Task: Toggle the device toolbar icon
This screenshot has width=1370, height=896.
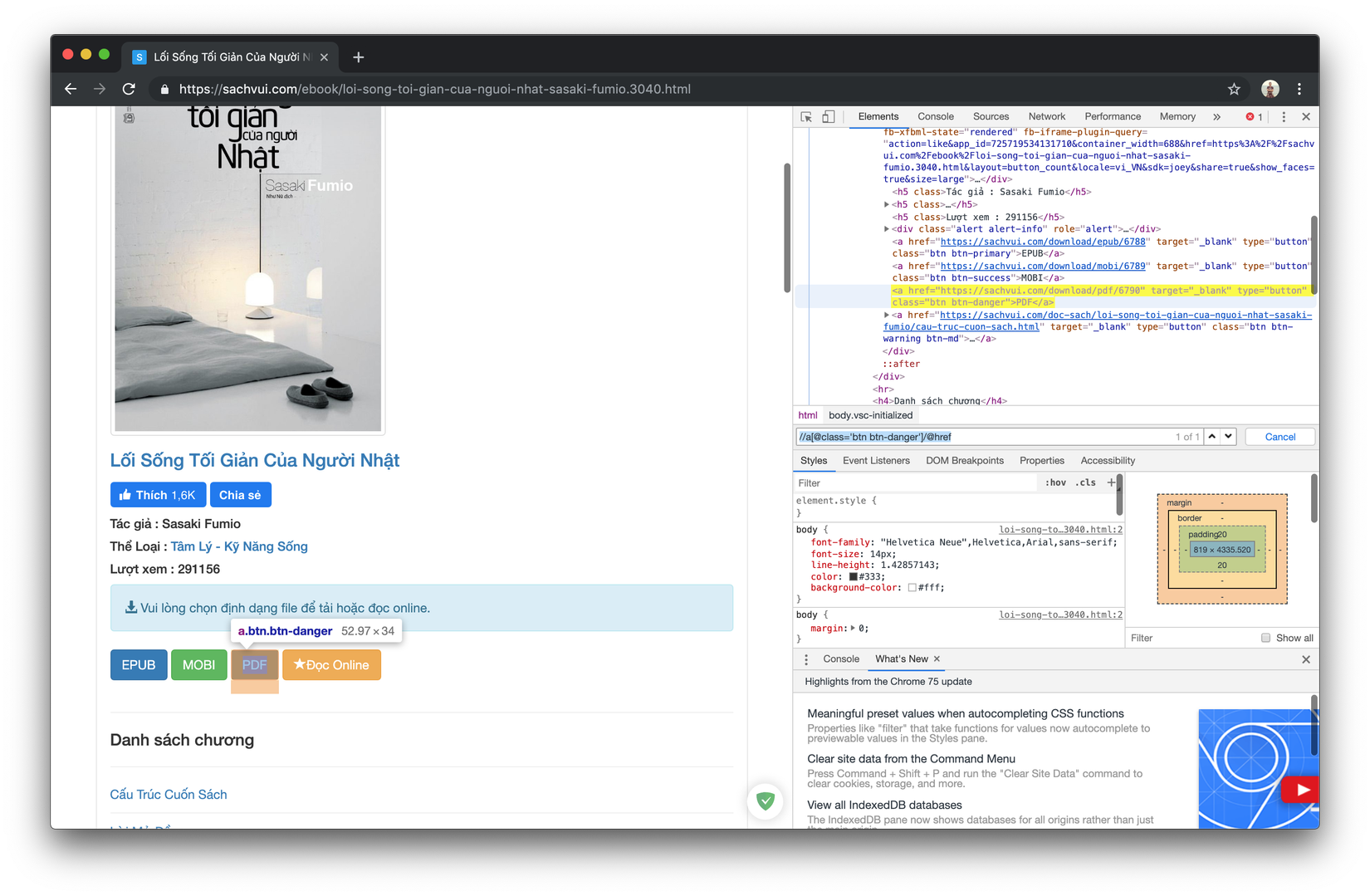Action: 828,117
